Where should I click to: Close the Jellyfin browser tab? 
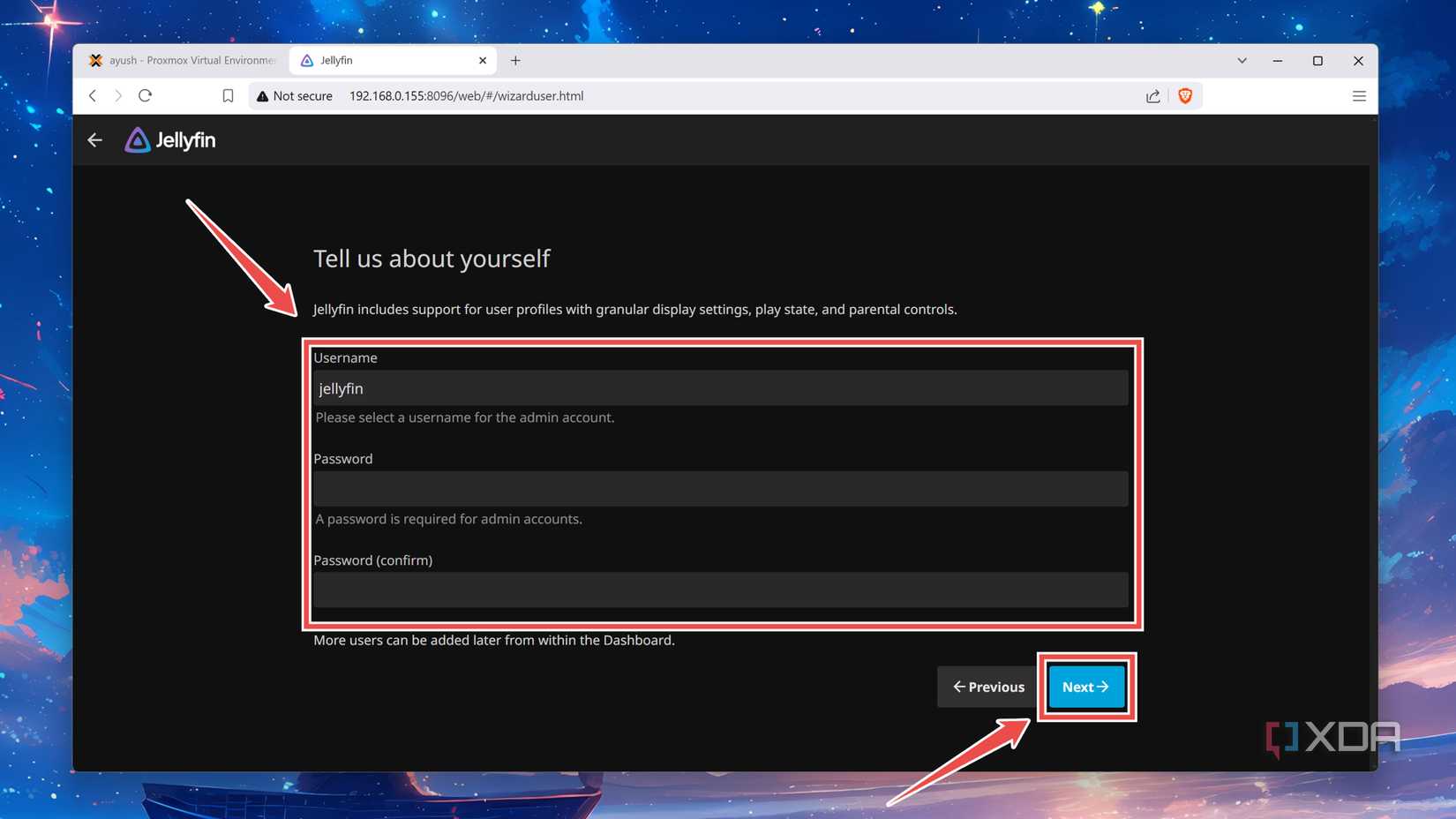point(483,60)
